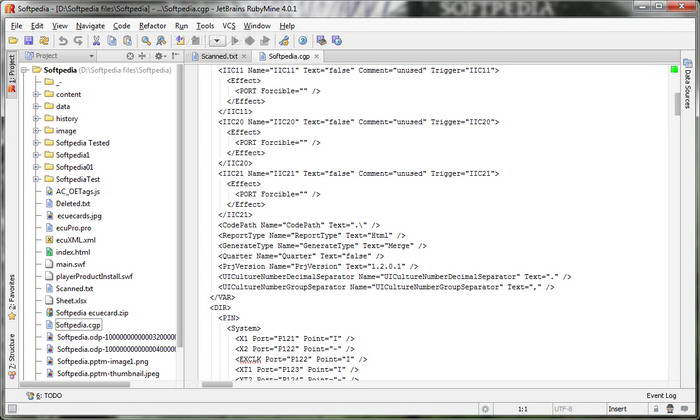Image resolution: width=700 pixels, height=420 pixels.
Task: Toggle the 1: Project side tool window
Action: pyautogui.click(x=12, y=73)
